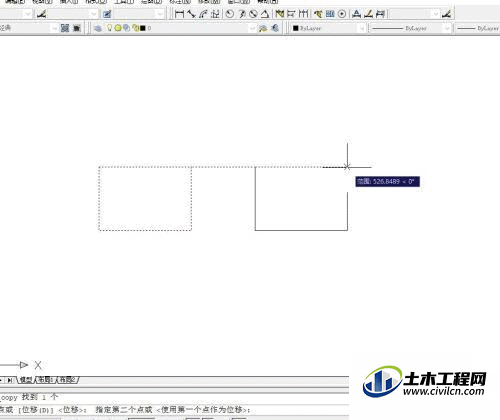This screenshot has height=420, width=500.
Task: Select the Linear dimension tool
Action: click(x=179, y=14)
